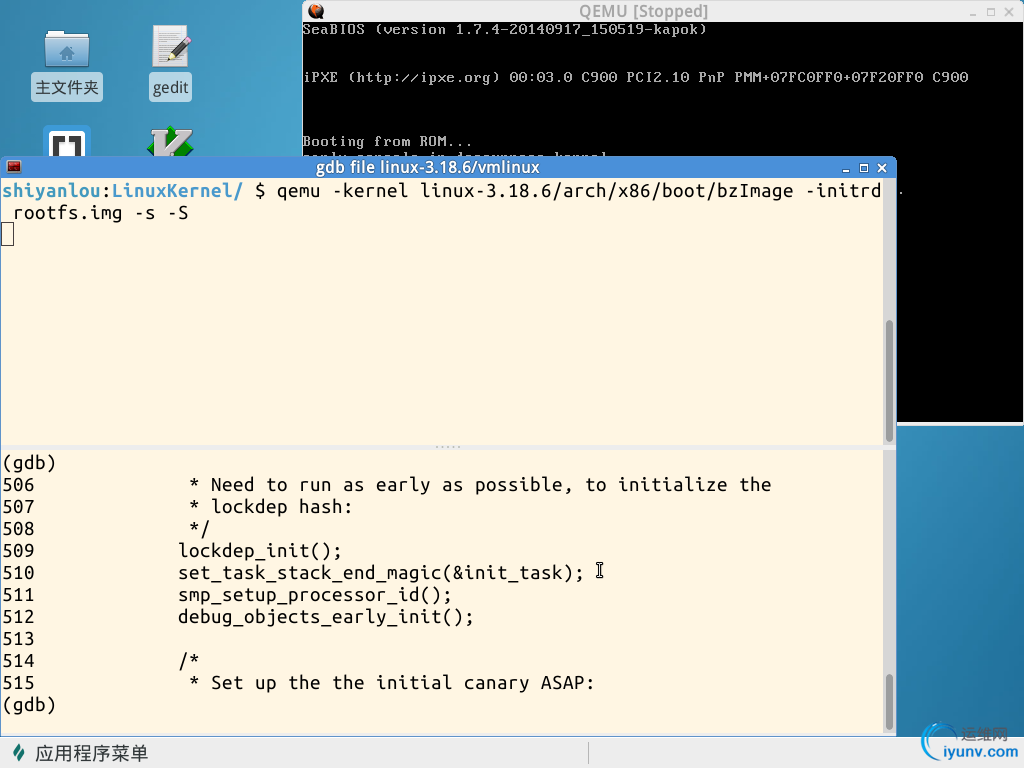This screenshot has width=1024, height=768.
Task: Minimize the gdb terminal window
Action: click(x=846, y=168)
